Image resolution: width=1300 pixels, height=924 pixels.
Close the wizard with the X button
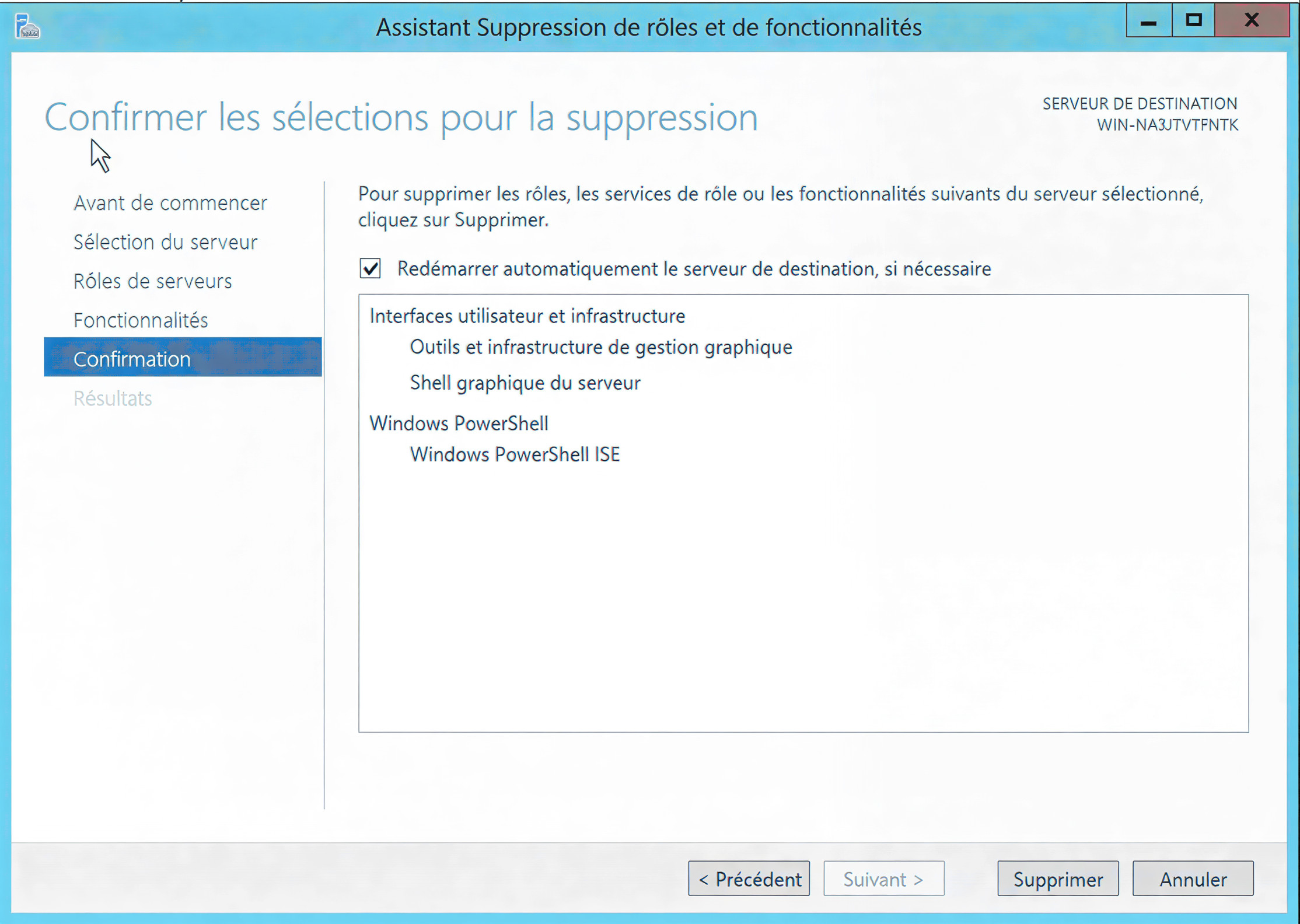pos(1252,21)
